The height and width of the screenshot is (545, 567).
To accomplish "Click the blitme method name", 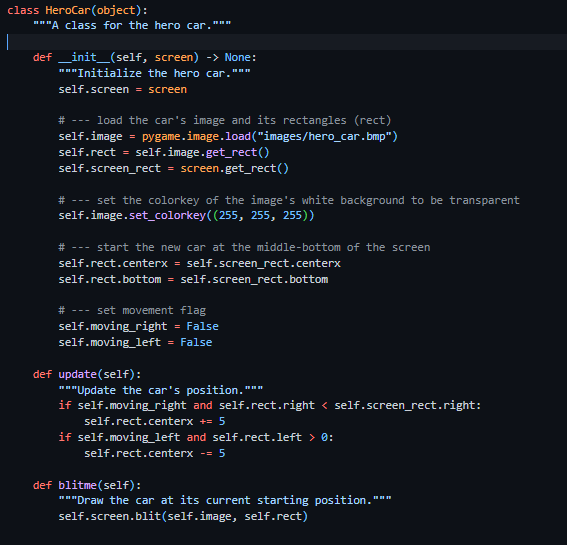I will [x=78, y=485].
